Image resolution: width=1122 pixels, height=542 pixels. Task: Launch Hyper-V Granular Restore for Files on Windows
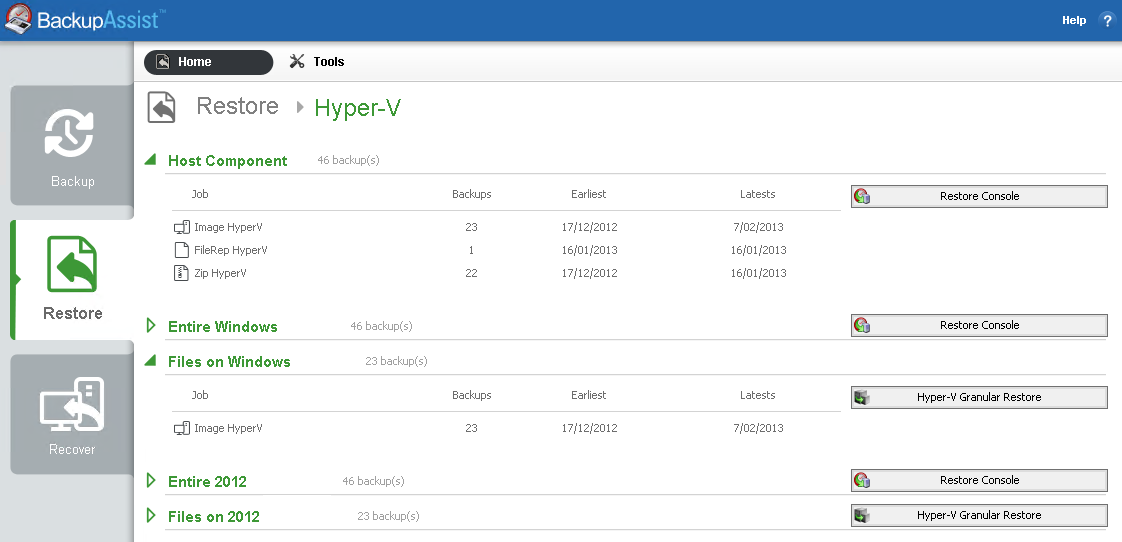[979, 397]
